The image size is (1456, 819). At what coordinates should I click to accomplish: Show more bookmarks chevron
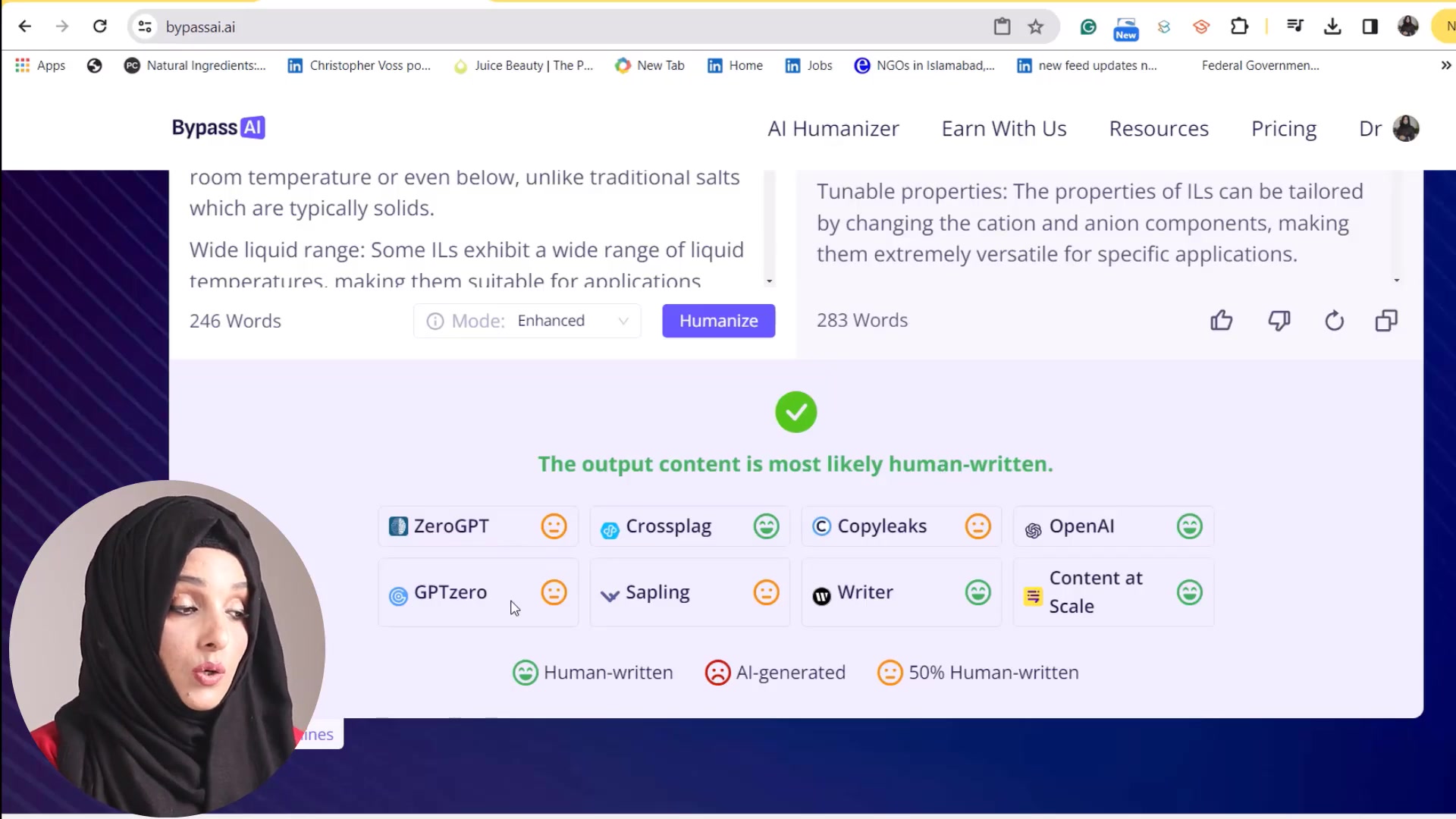tap(1445, 65)
